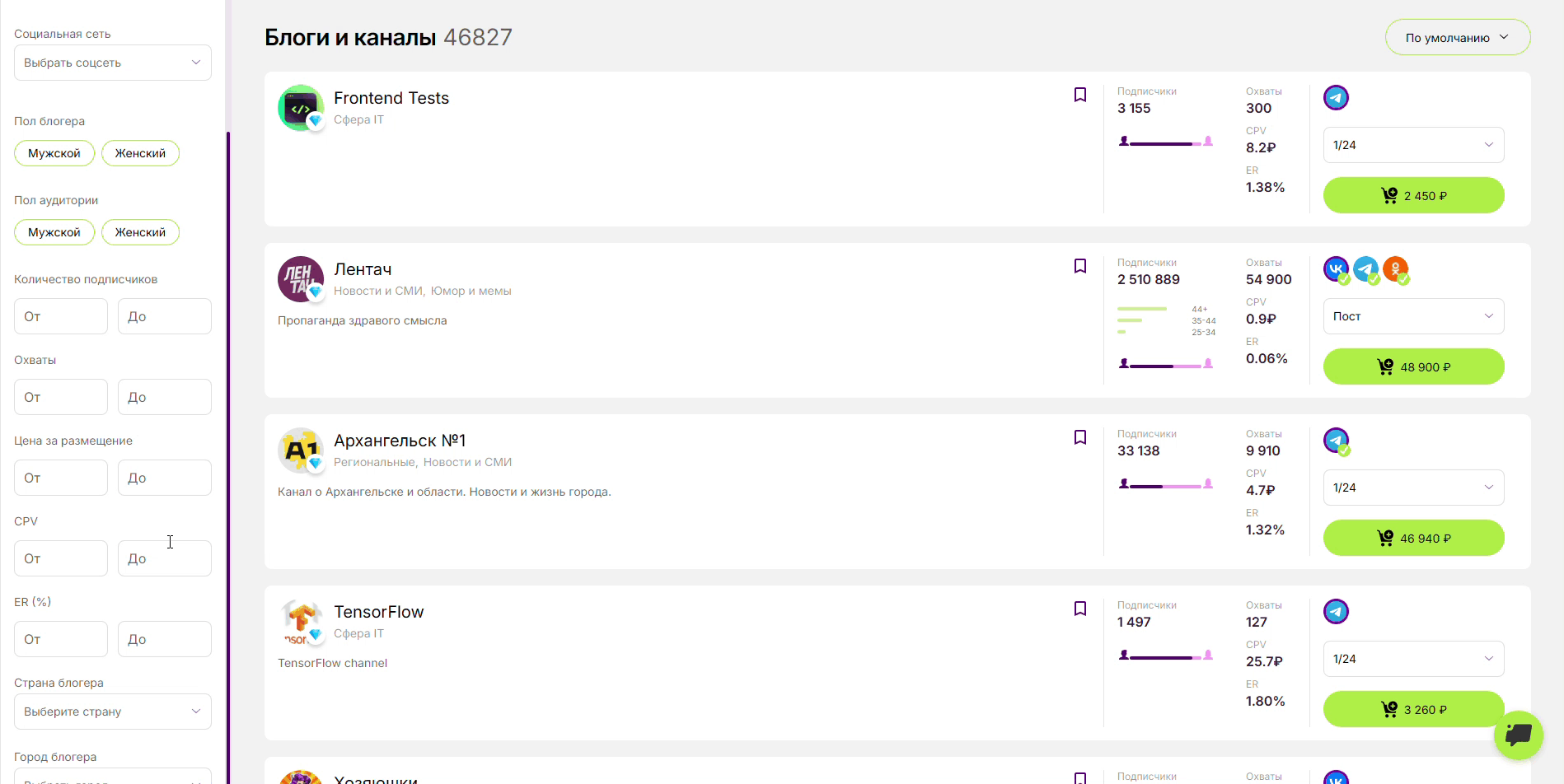Expand the По умолчанию sorting dropdown
The image size is (1564, 784).
tap(1457, 37)
